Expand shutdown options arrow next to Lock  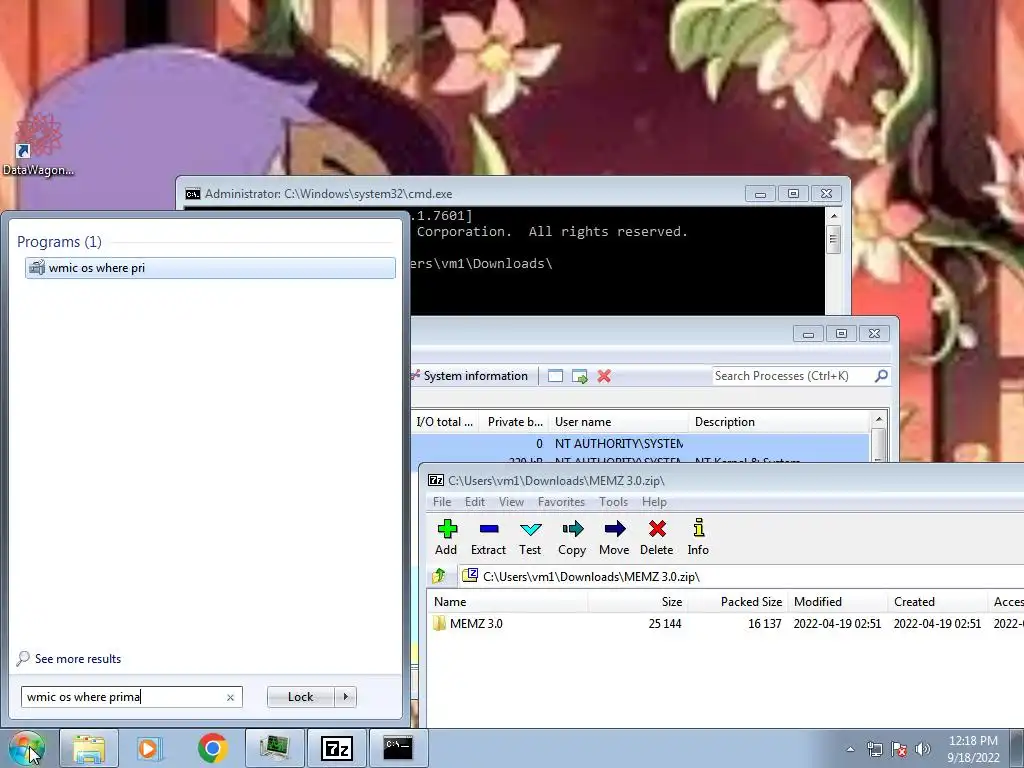345,697
